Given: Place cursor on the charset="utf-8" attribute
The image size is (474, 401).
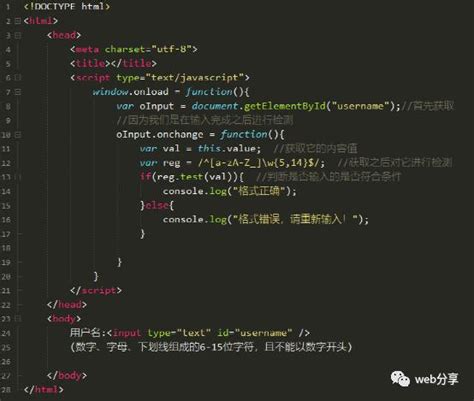Looking at the screenshot, I should (x=148, y=49).
